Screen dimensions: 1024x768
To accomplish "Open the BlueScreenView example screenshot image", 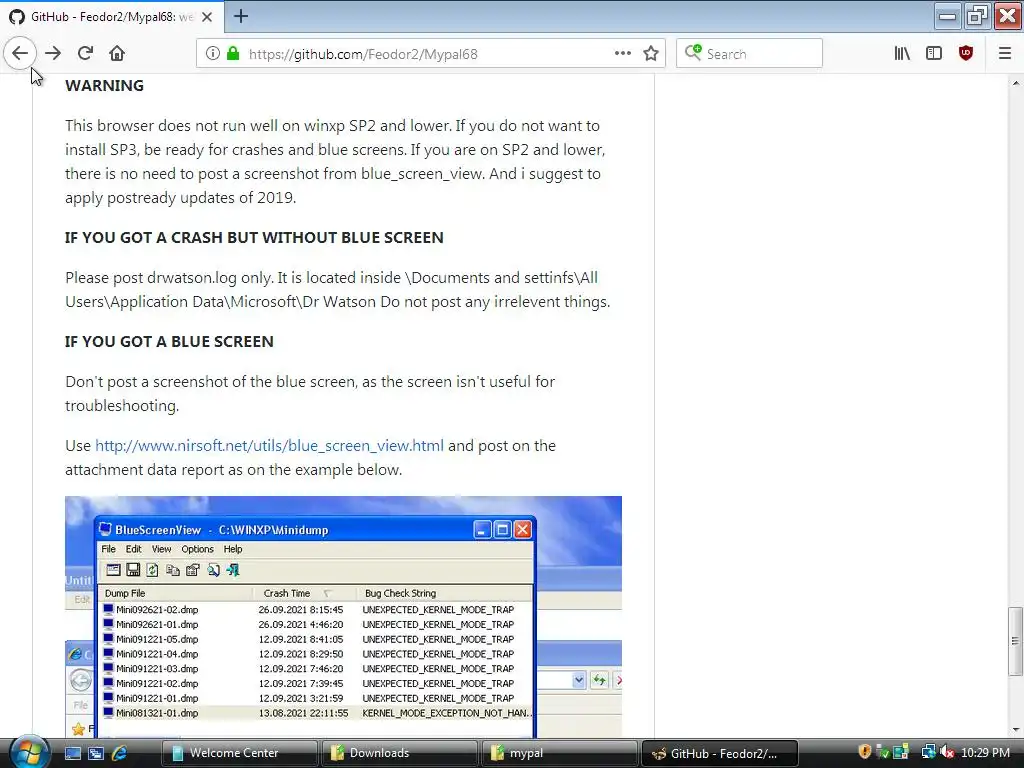I will [344, 616].
